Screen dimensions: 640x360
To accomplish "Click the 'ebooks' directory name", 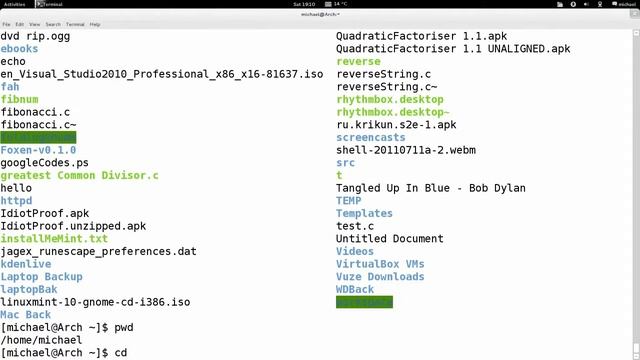I will click(x=19, y=49).
